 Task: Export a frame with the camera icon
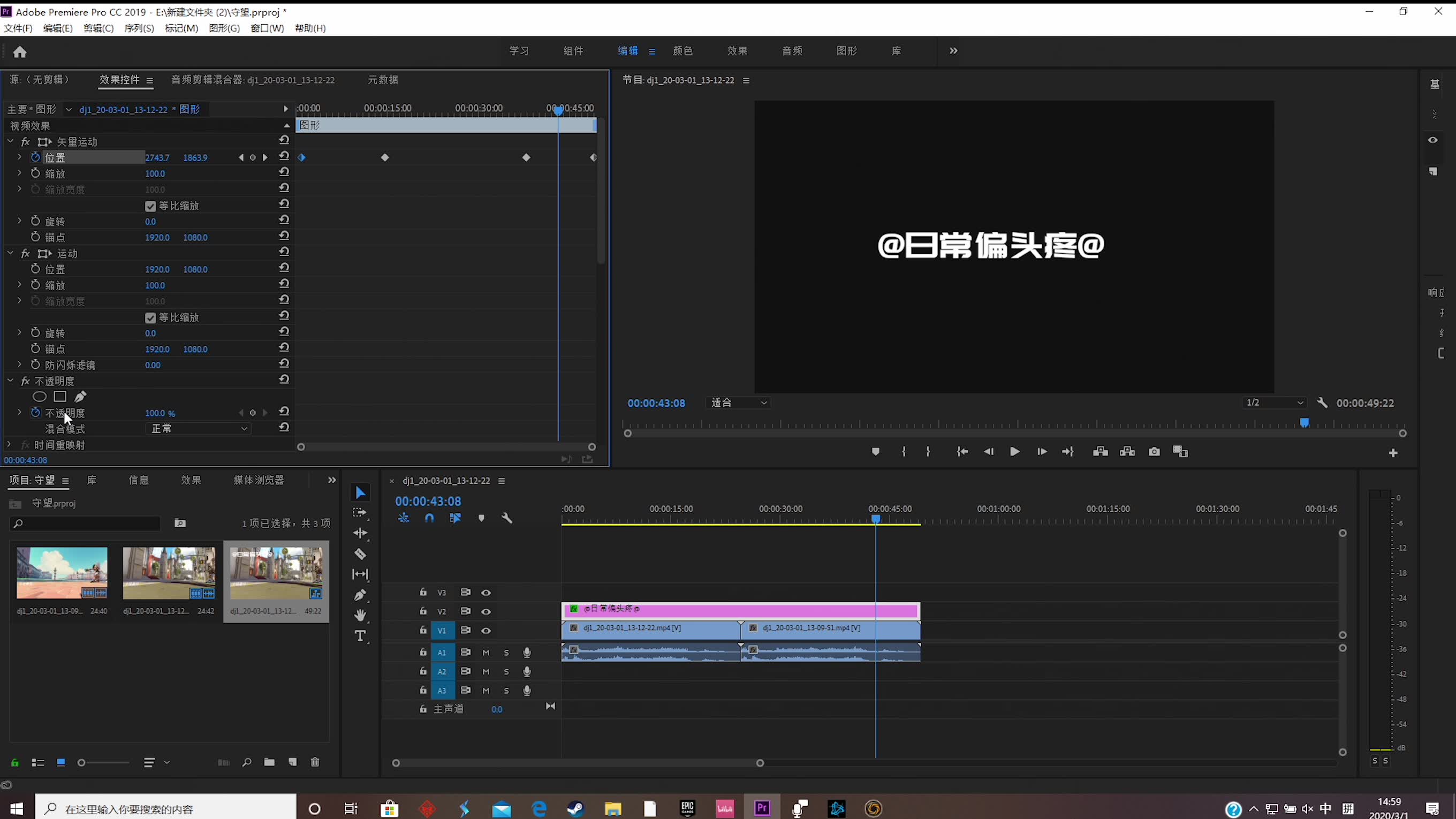[x=1154, y=451]
